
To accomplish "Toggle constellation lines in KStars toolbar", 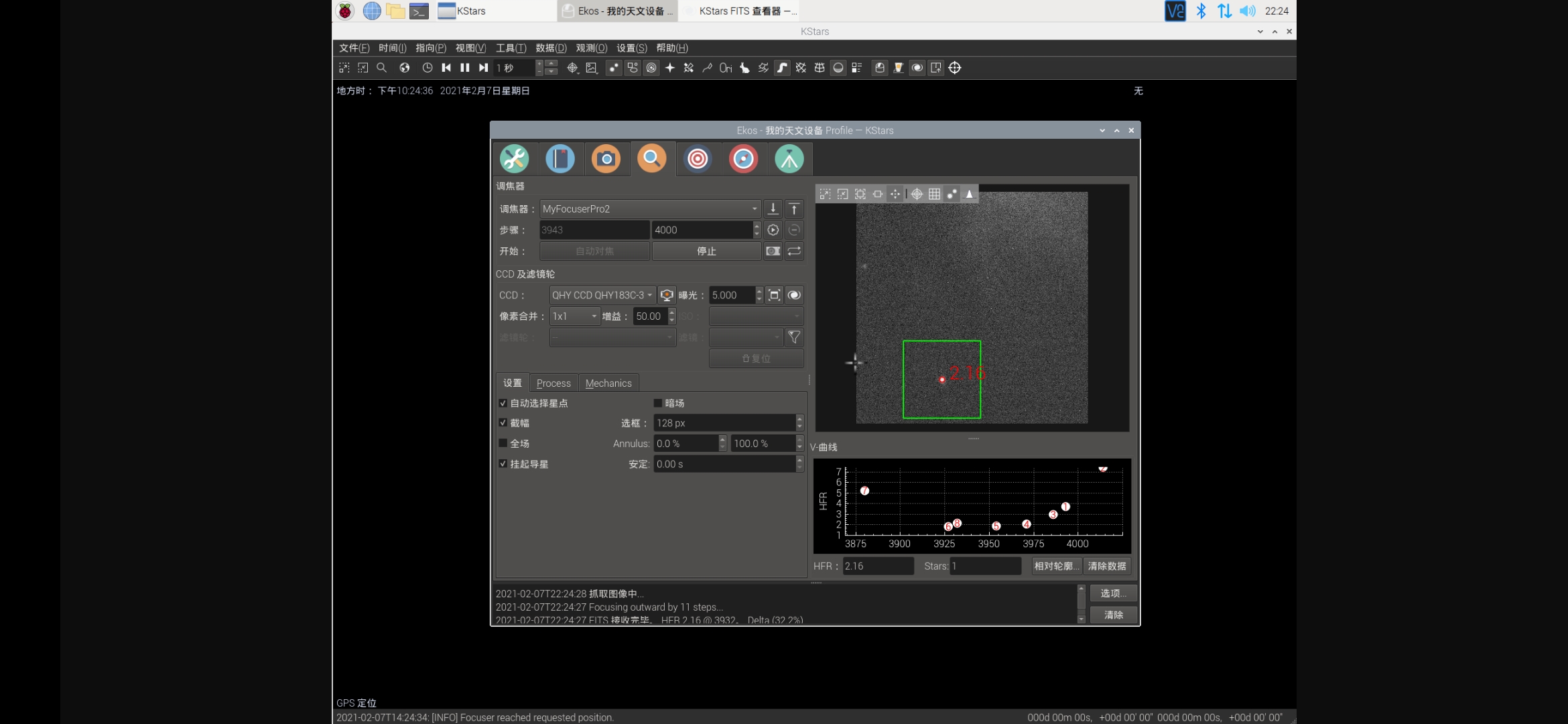I will (707, 68).
